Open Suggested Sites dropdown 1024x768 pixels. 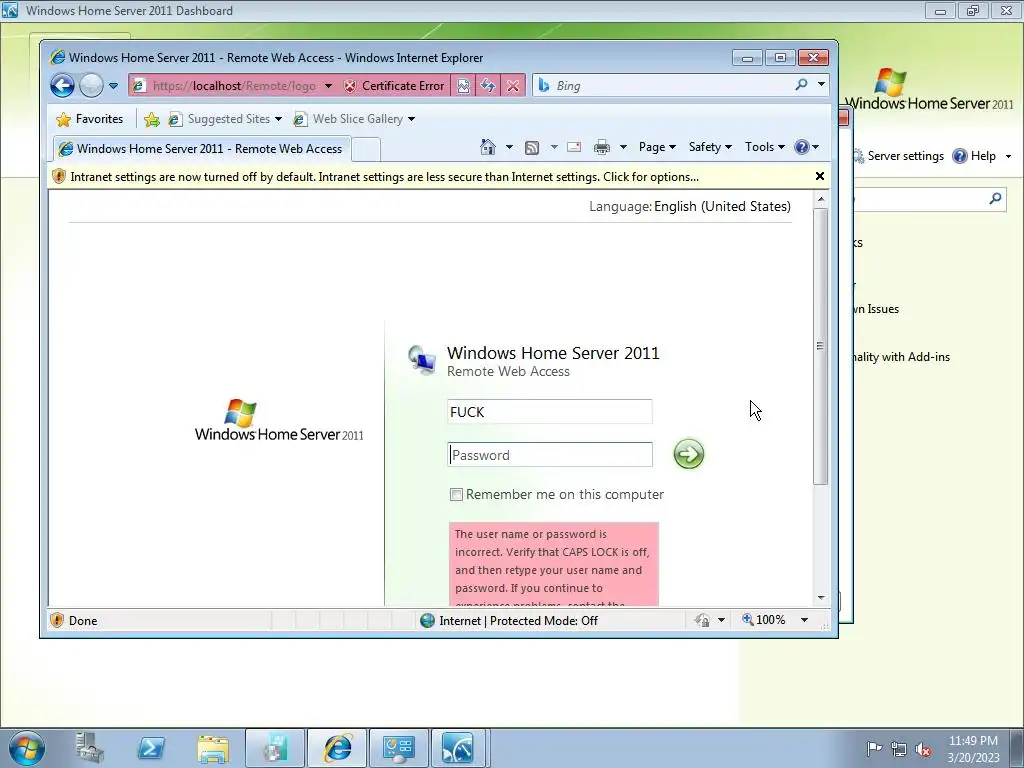[225, 119]
